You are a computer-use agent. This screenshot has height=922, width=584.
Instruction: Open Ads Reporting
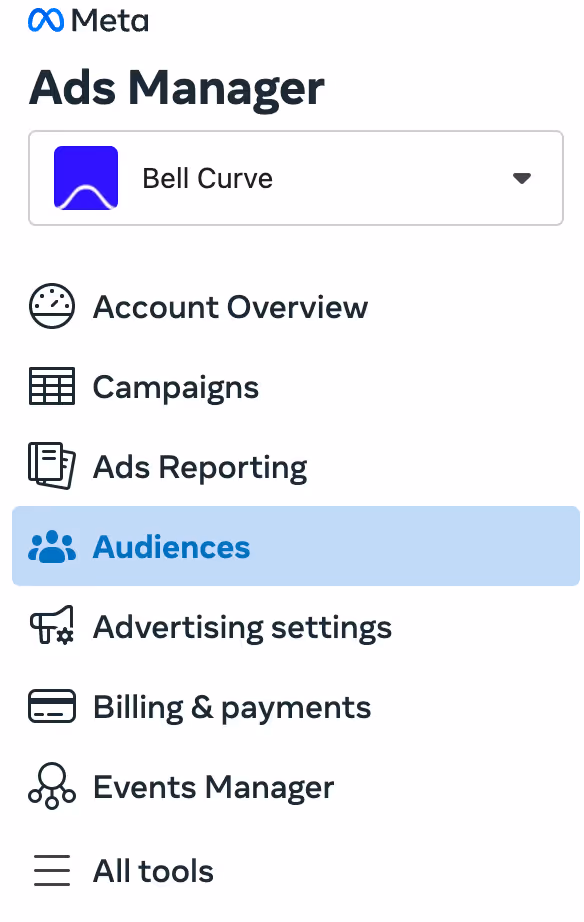coord(200,468)
